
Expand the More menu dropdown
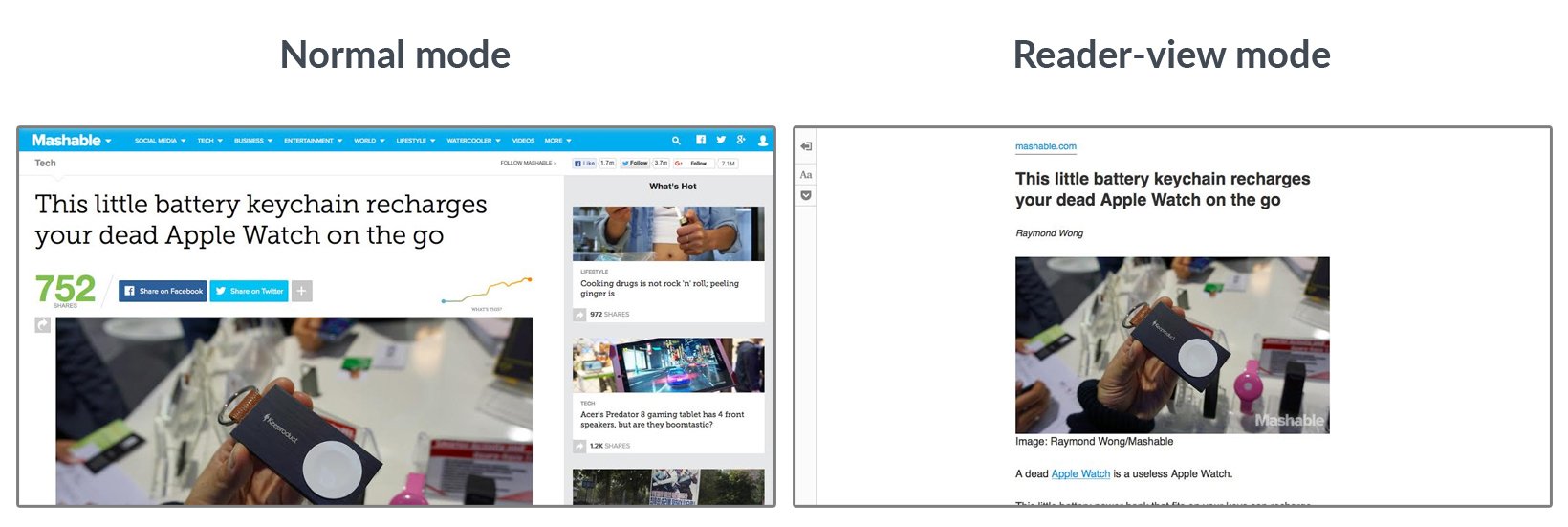tap(558, 141)
